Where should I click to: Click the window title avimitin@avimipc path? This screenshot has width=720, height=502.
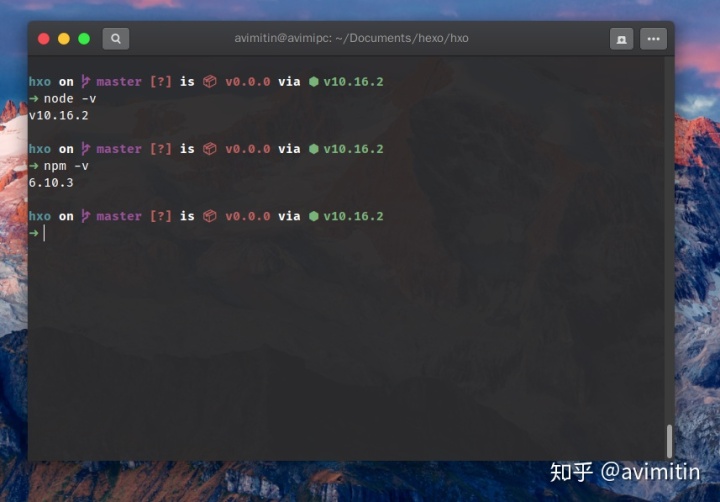coord(351,38)
